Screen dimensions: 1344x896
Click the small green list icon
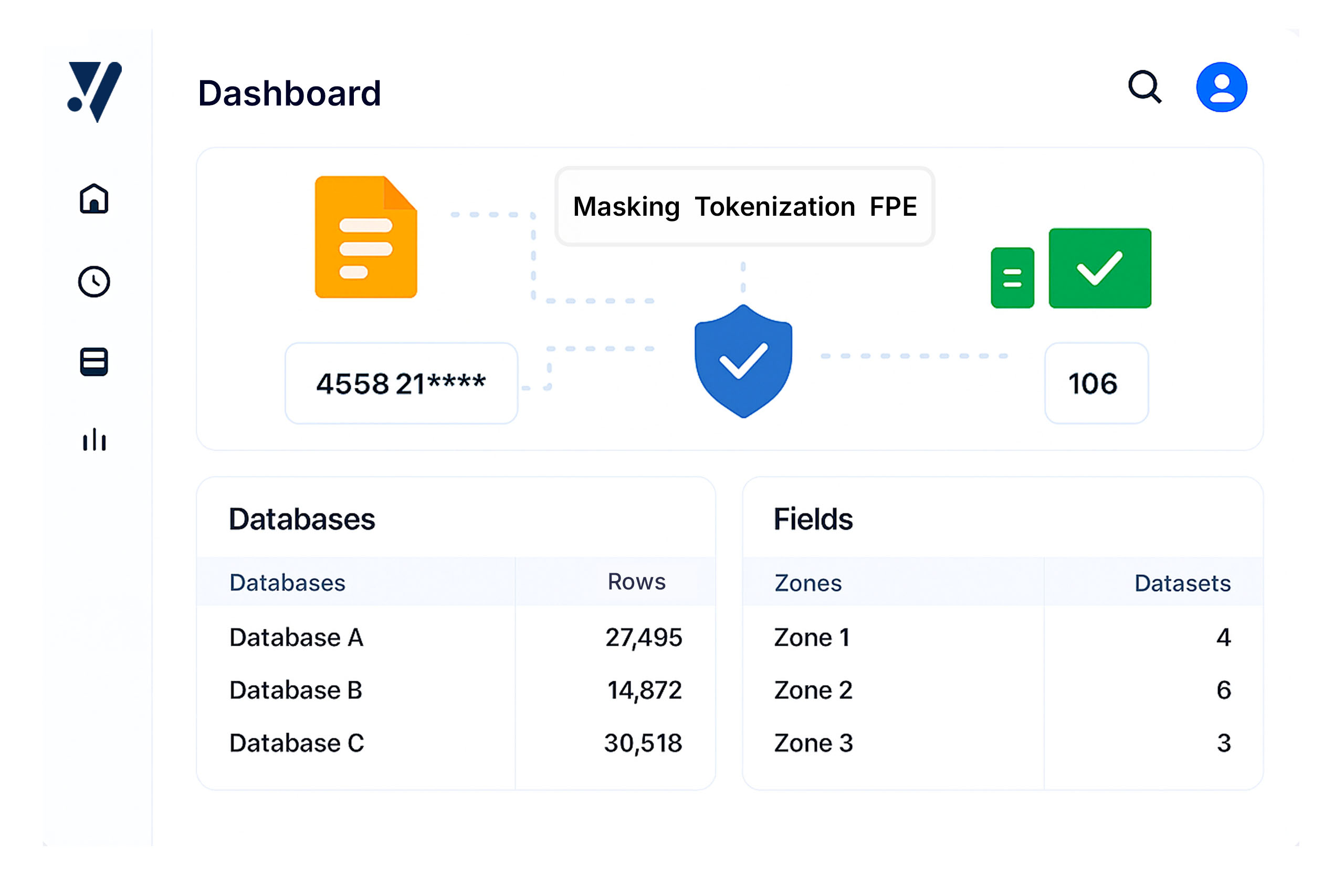click(x=1012, y=278)
